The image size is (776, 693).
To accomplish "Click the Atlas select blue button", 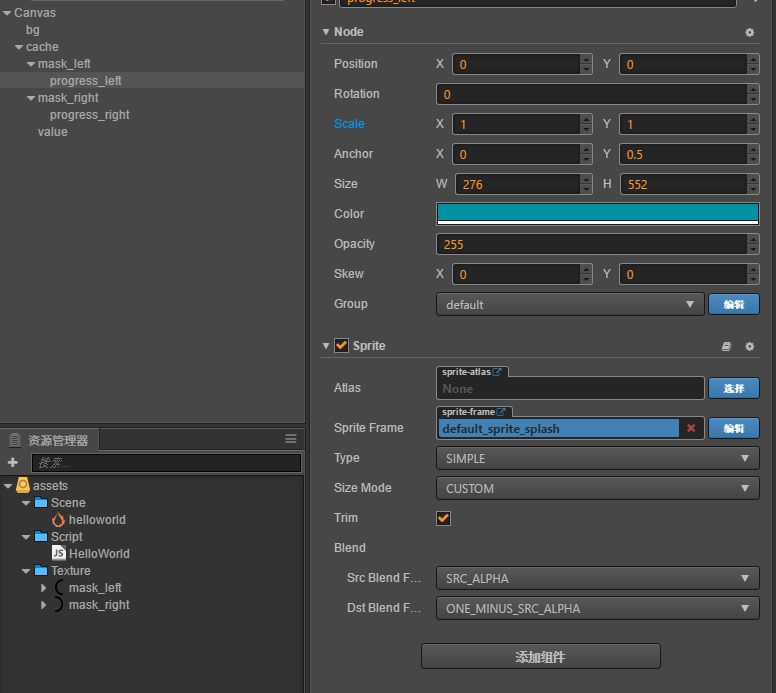I will click(733, 388).
